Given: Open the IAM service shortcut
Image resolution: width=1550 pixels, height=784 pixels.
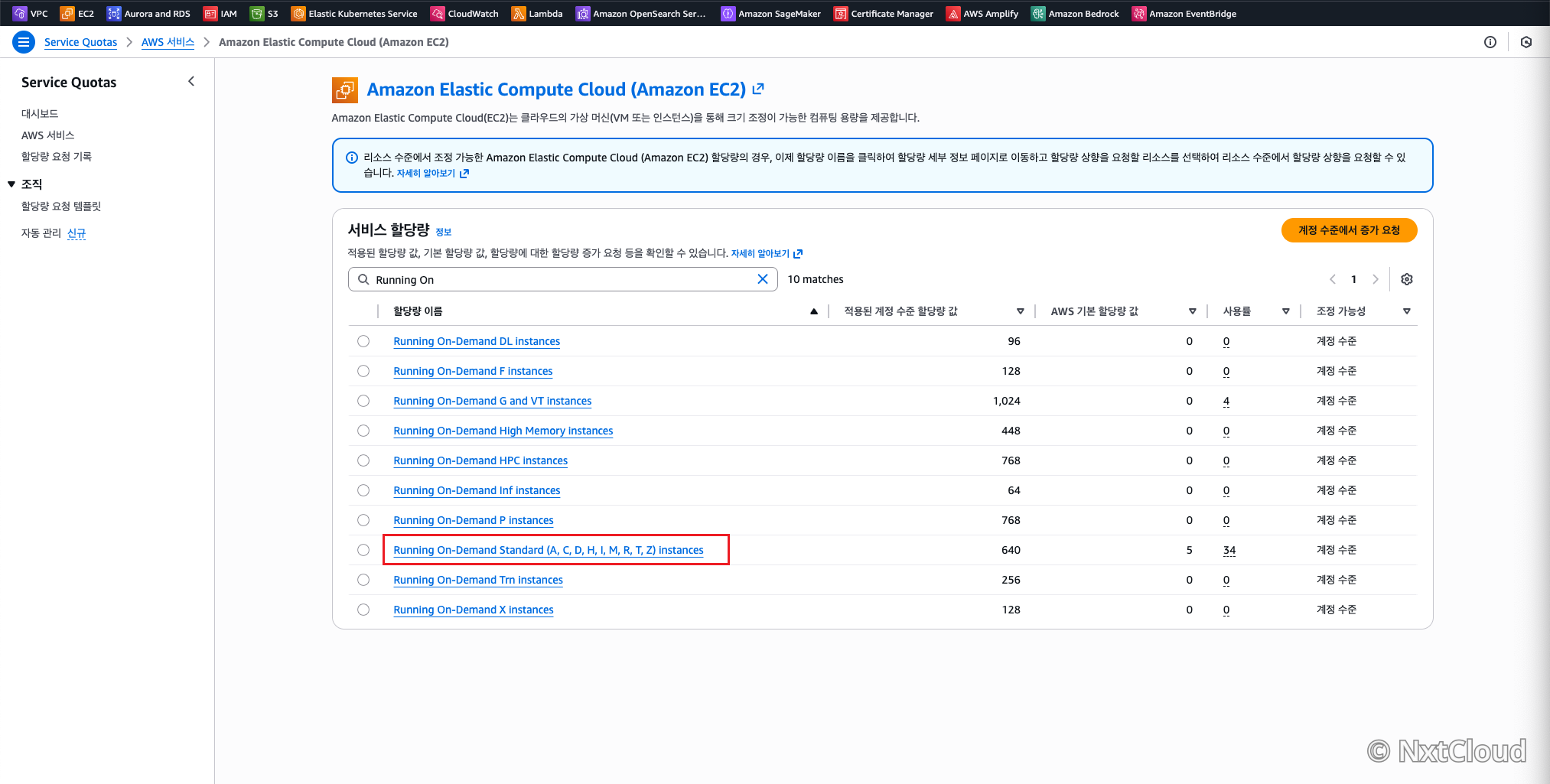Looking at the screenshot, I should pyautogui.click(x=220, y=13).
